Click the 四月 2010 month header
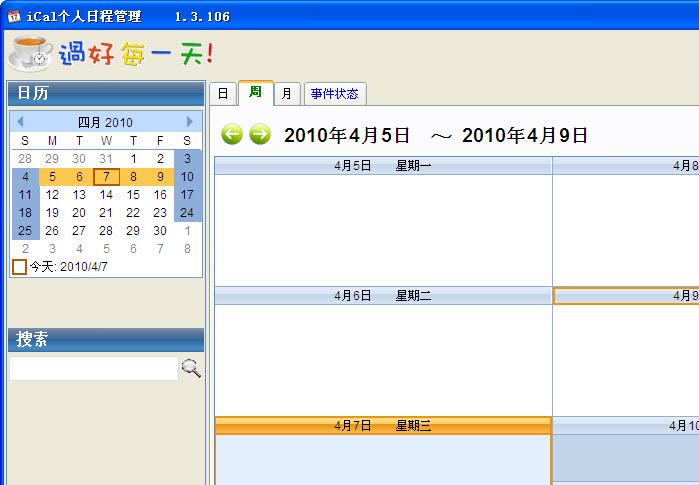The height and width of the screenshot is (485, 699). click(105, 122)
